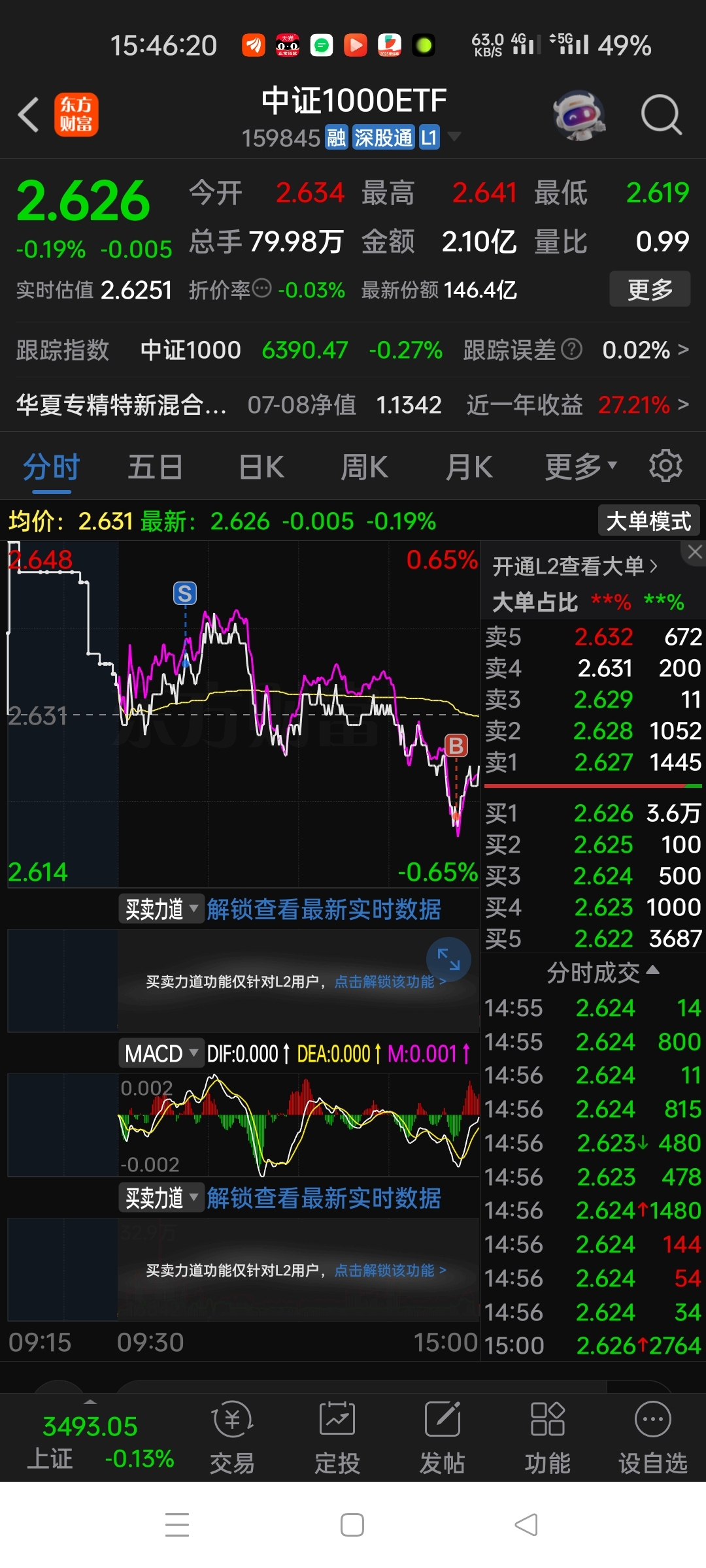Tap 卖3 price 2.629 row
The height and width of the screenshot is (1568, 706).
point(594,699)
